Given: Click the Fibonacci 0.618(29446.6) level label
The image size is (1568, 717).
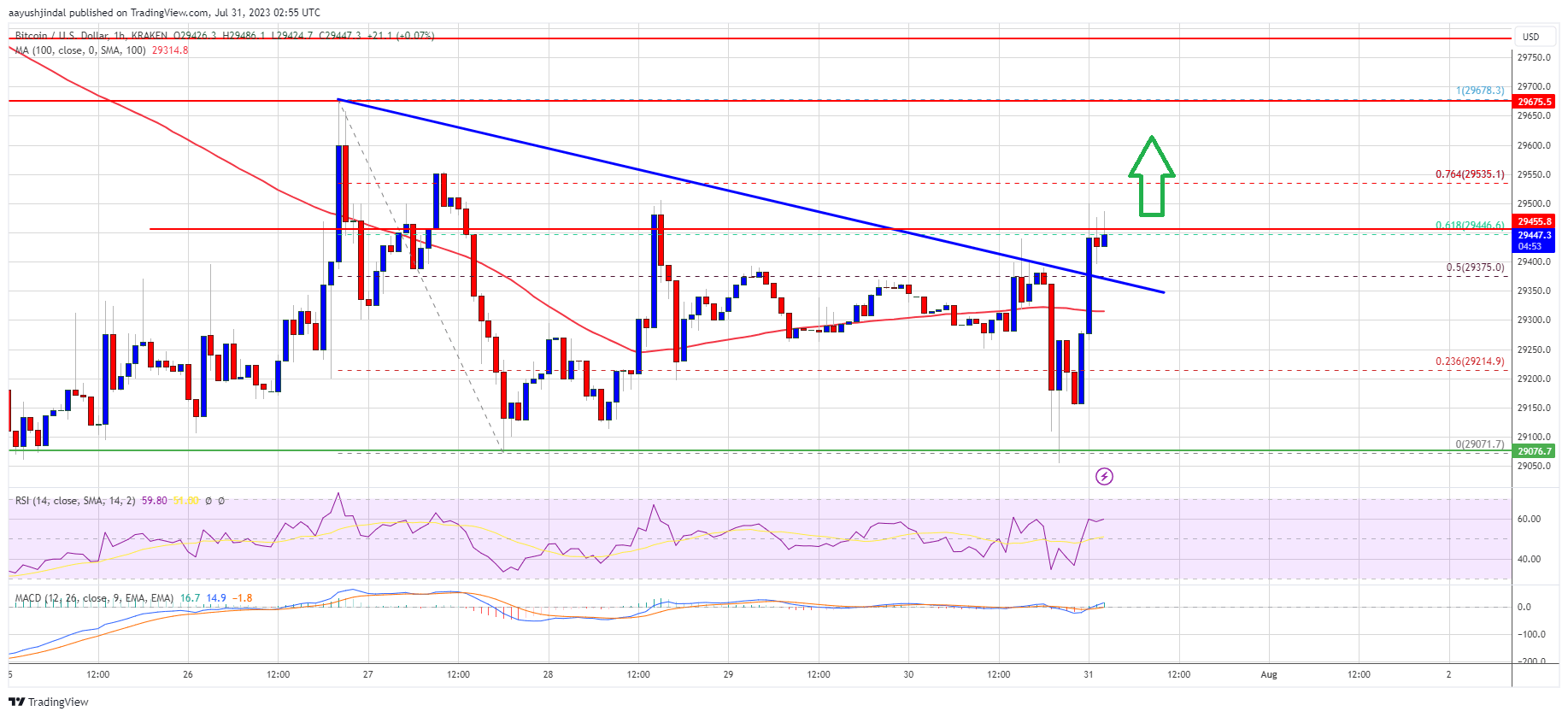Looking at the screenshot, I should [1470, 226].
